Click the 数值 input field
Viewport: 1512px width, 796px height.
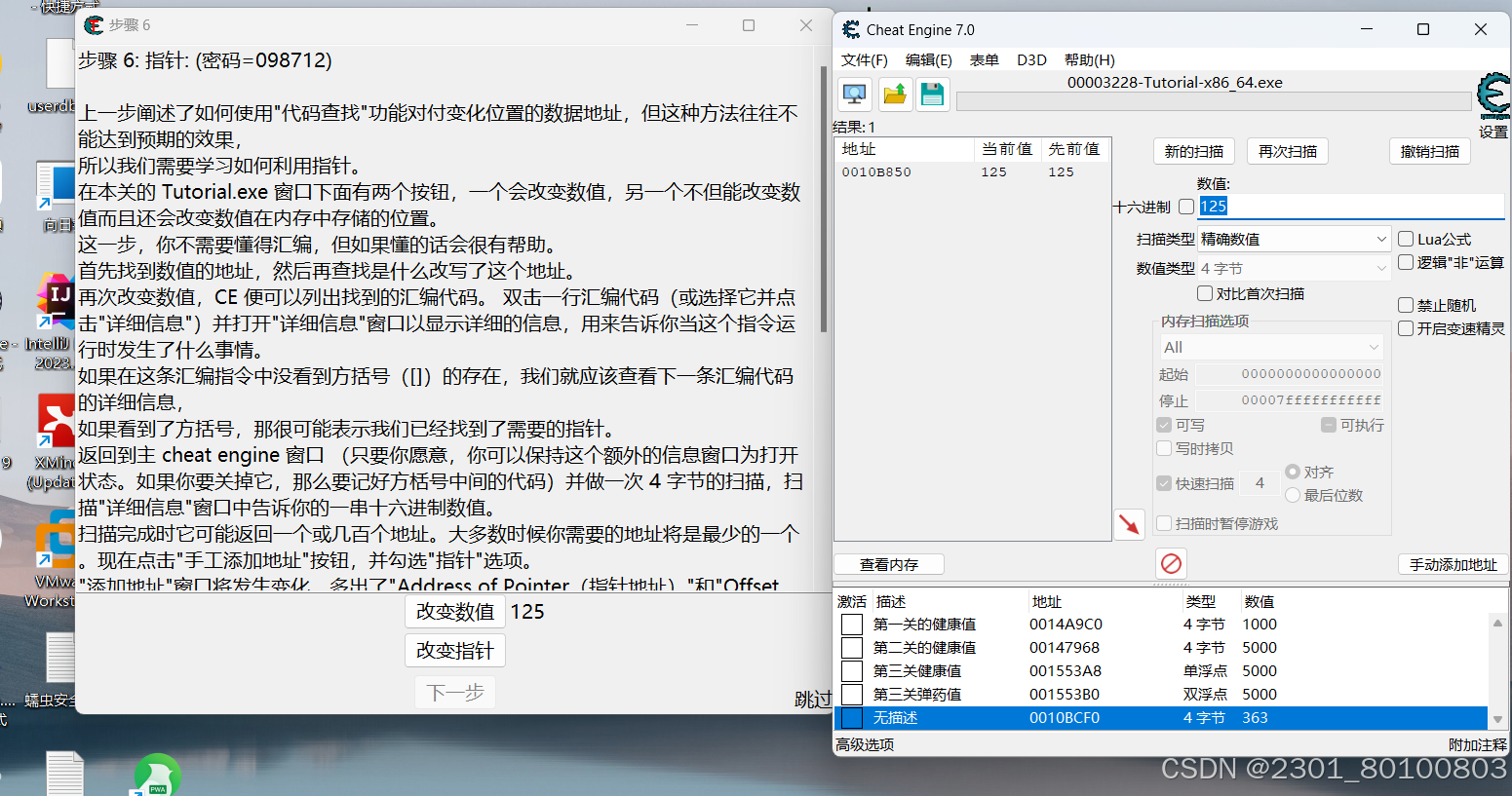coord(1351,207)
